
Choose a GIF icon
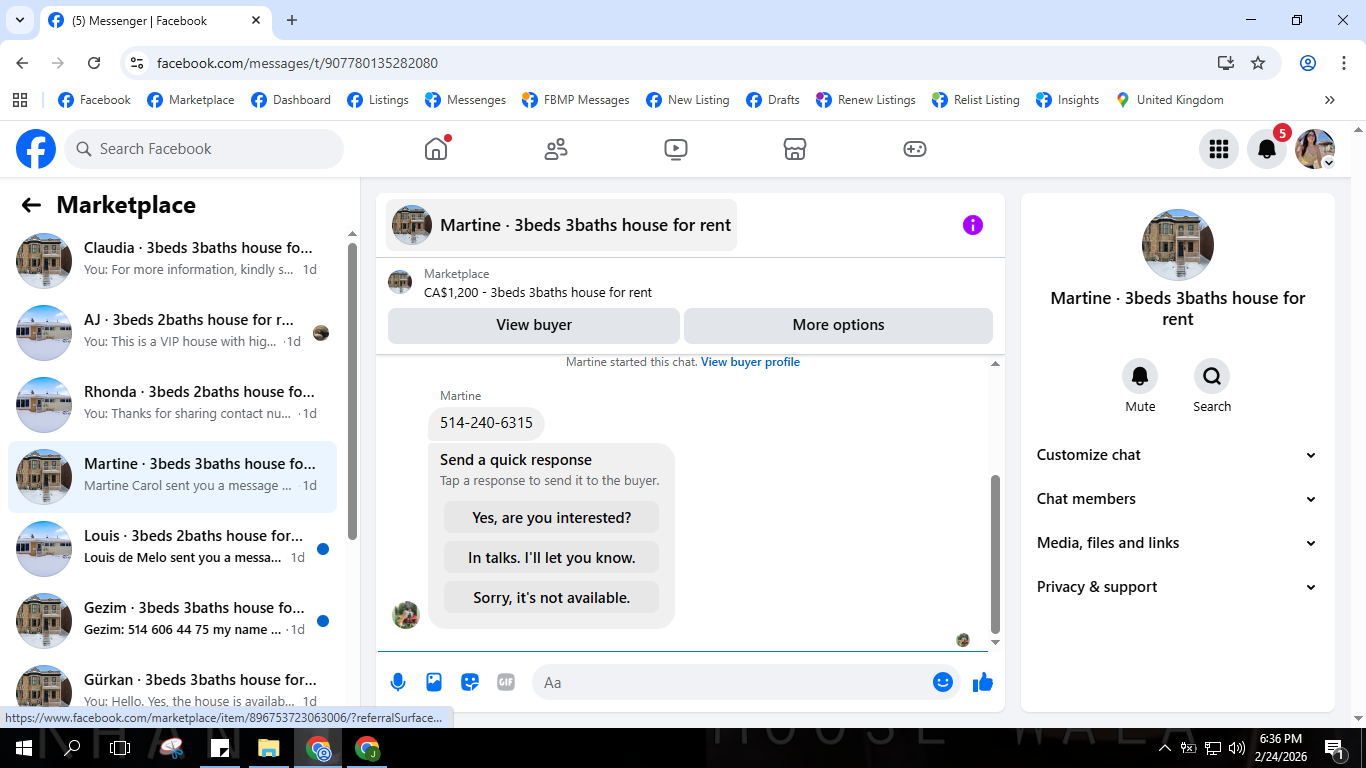click(506, 682)
